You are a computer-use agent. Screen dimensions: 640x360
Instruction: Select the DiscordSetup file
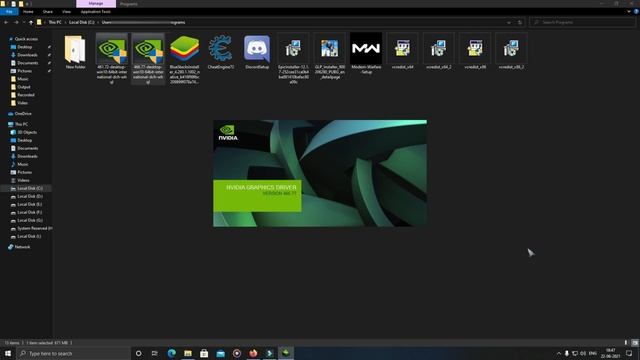click(257, 52)
